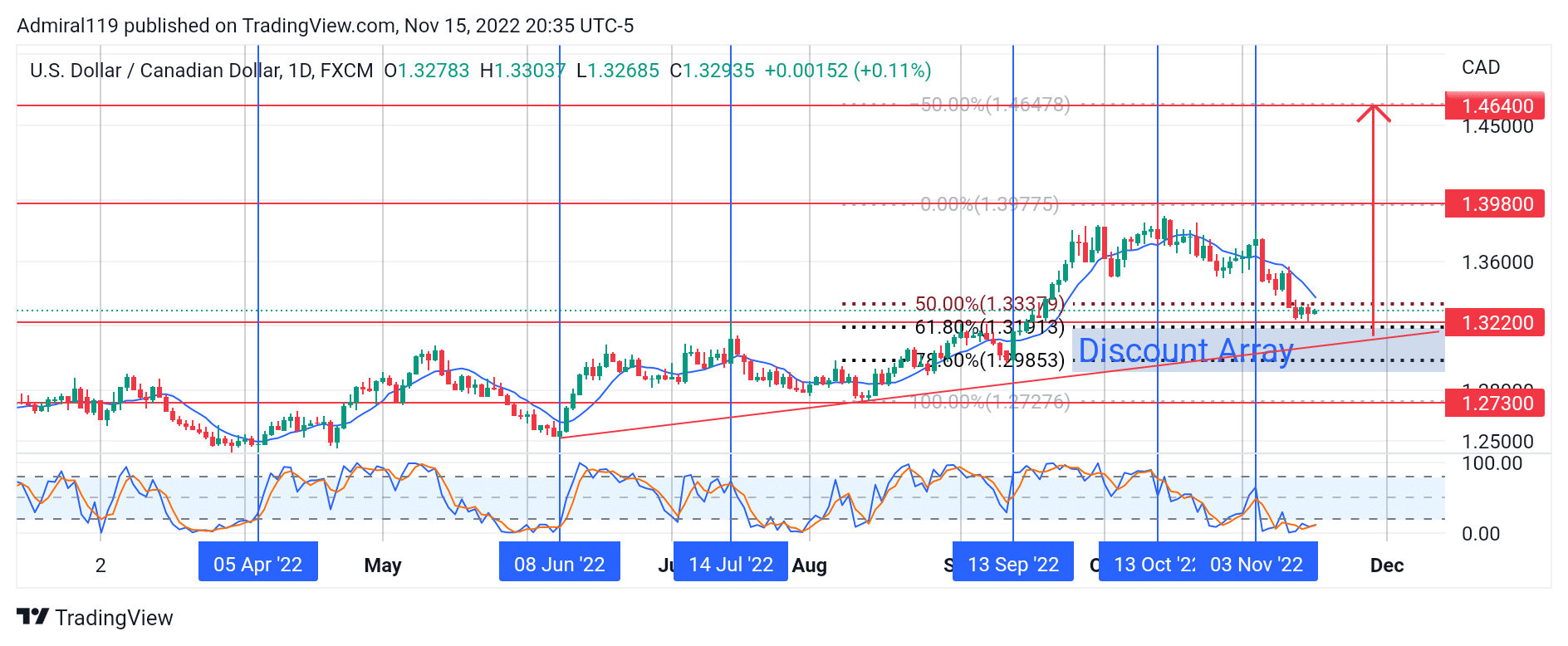Click the 0.00%(1.39775) Fibonacci label

(x=990, y=204)
